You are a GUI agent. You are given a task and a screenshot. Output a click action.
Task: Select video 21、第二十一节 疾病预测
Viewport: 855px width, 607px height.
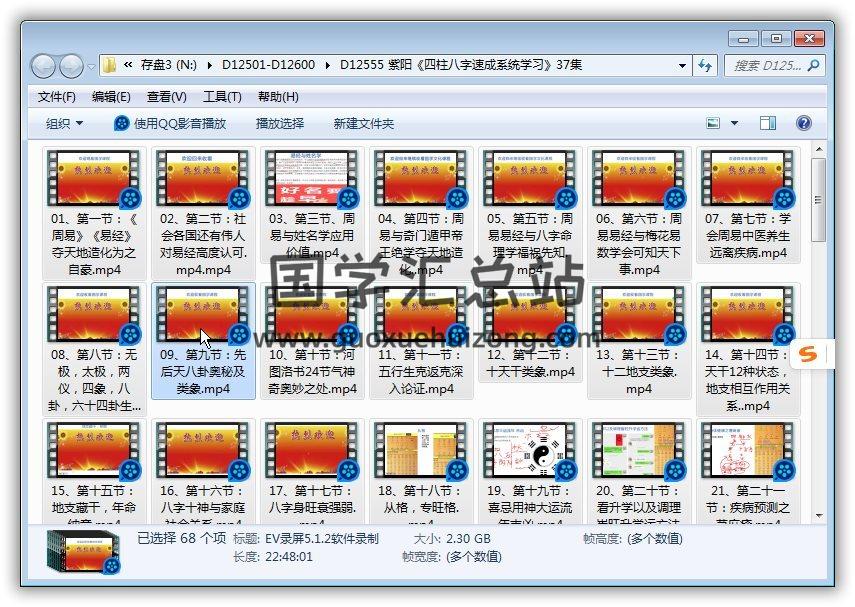click(x=748, y=471)
